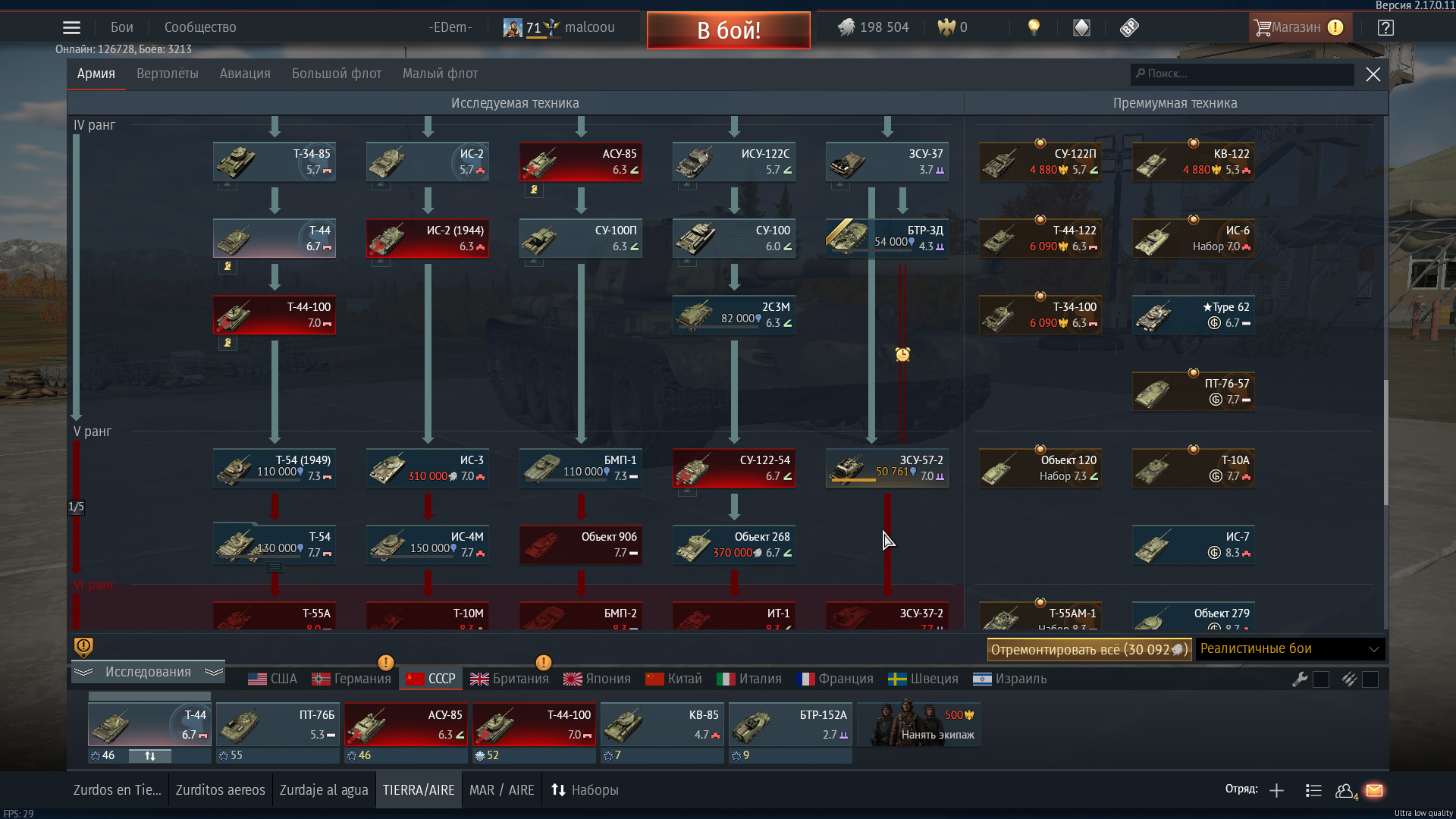Click Нанять экипаж recruit crew button
The image size is (1456, 819).
pyautogui.click(x=919, y=724)
